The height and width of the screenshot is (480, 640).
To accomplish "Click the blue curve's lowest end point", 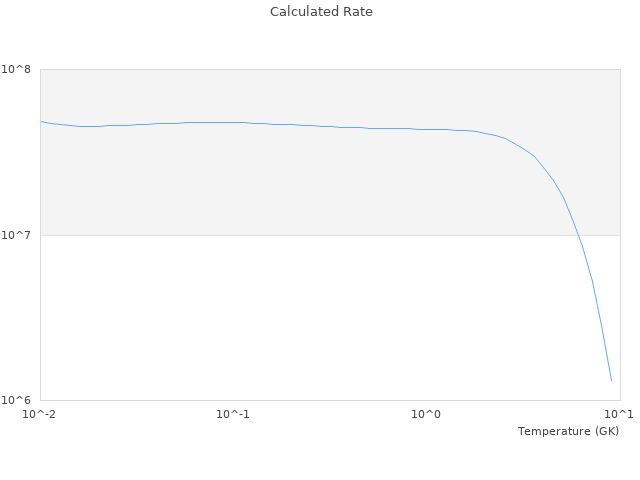I will pyautogui.click(x=611, y=380).
